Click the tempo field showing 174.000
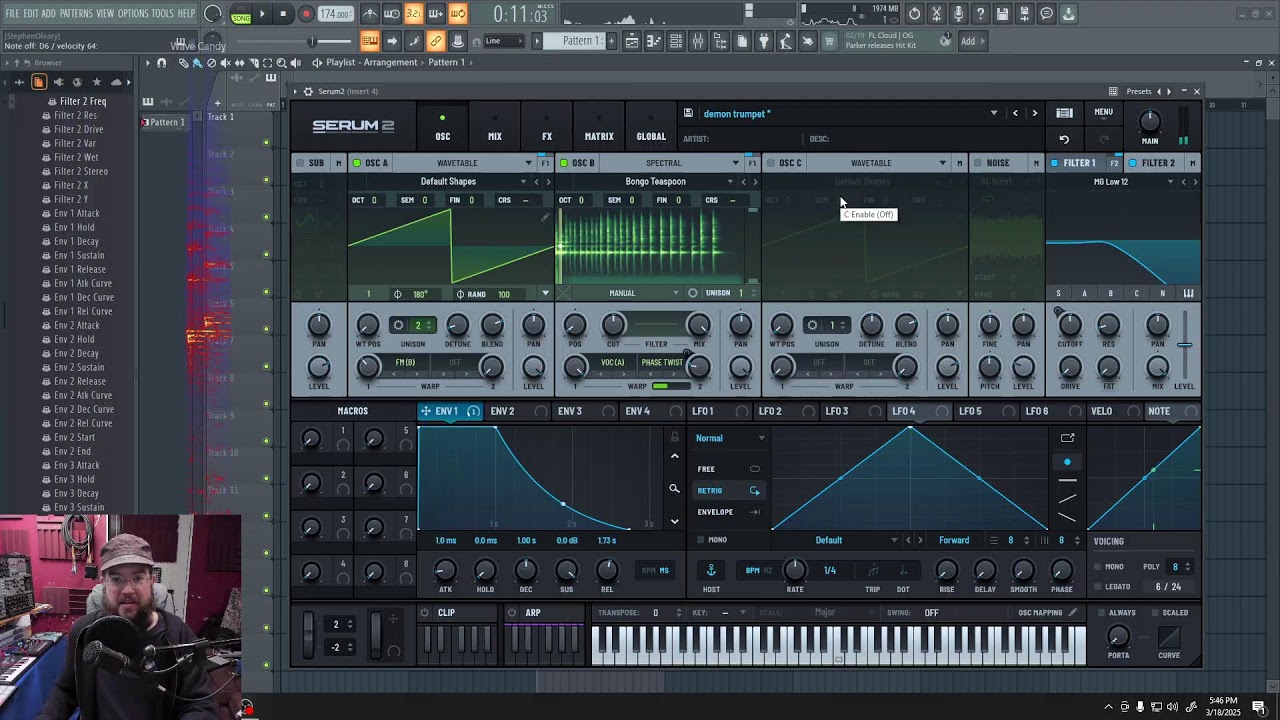Viewport: 1280px width, 720px height. (x=335, y=14)
